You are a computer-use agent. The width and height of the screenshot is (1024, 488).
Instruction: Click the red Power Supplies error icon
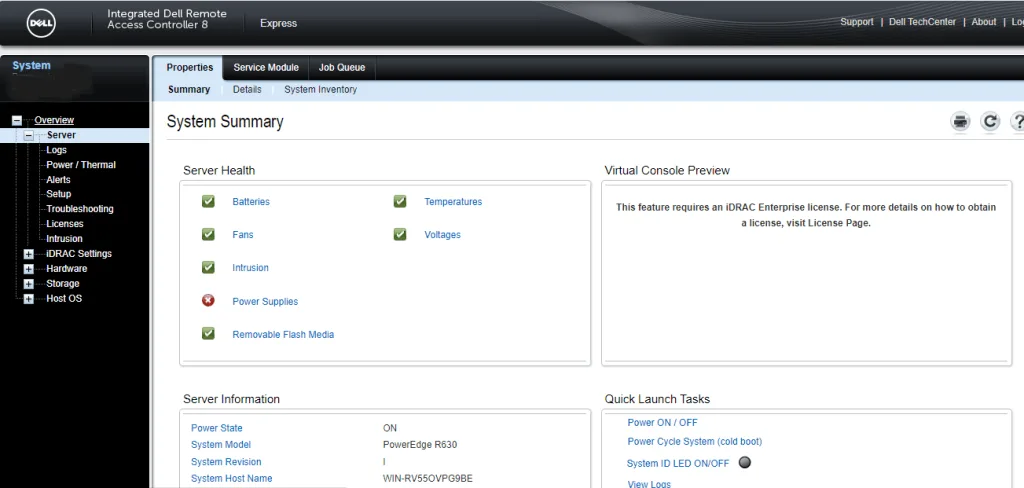point(208,301)
